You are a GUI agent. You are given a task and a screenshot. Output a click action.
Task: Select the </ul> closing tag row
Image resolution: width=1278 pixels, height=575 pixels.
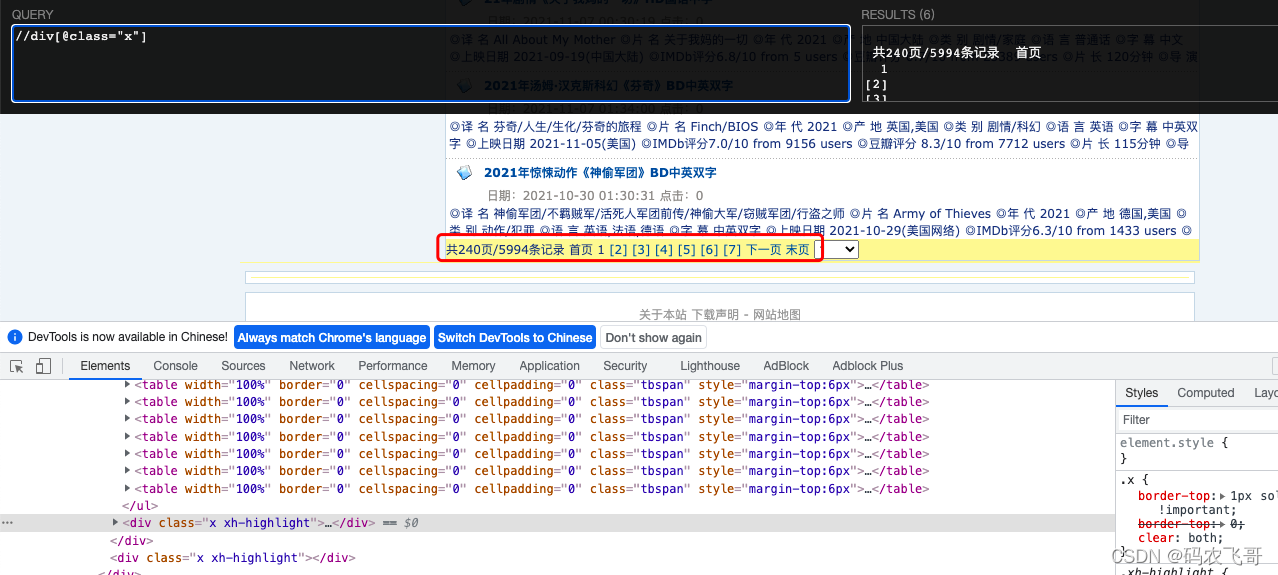click(141, 506)
